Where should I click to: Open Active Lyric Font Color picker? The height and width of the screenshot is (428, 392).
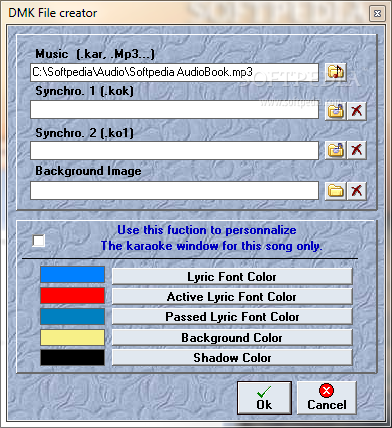[232, 297]
